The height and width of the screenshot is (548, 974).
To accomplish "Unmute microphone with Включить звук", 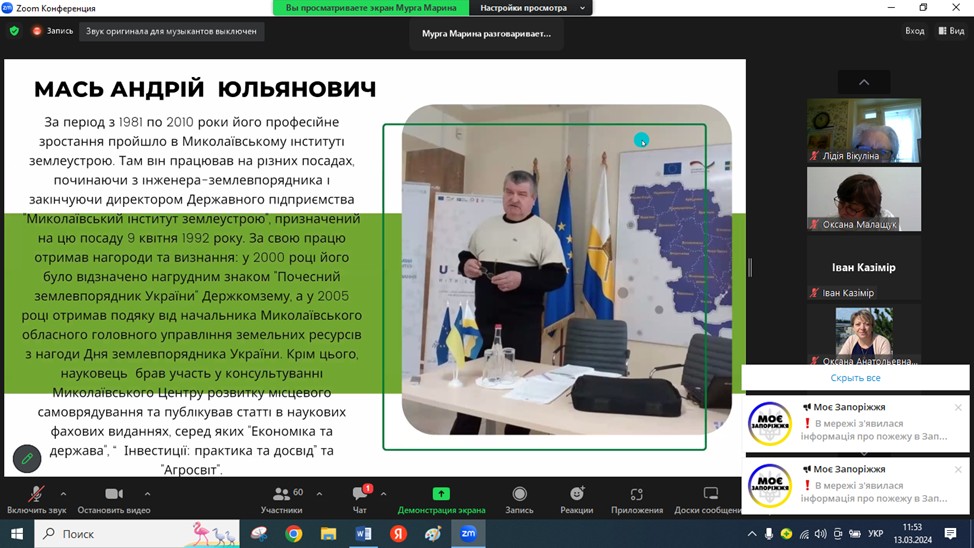I will point(36,501).
